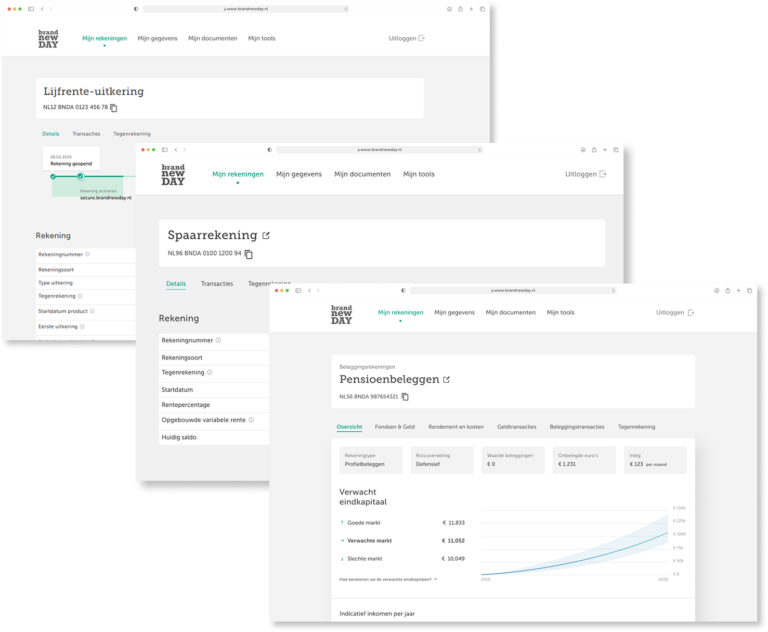Select Transacties tab under Spaarrekening
The image size is (768, 632).
(x=217, y=284)
